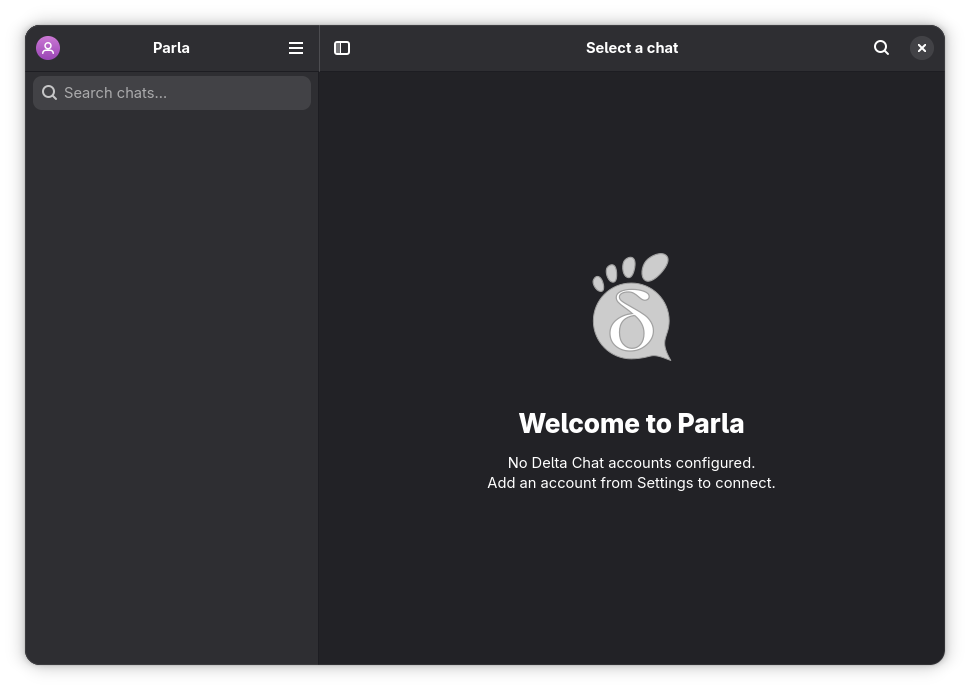Click 'No Delta Chat accounts configured.' text

pos(632,463)
